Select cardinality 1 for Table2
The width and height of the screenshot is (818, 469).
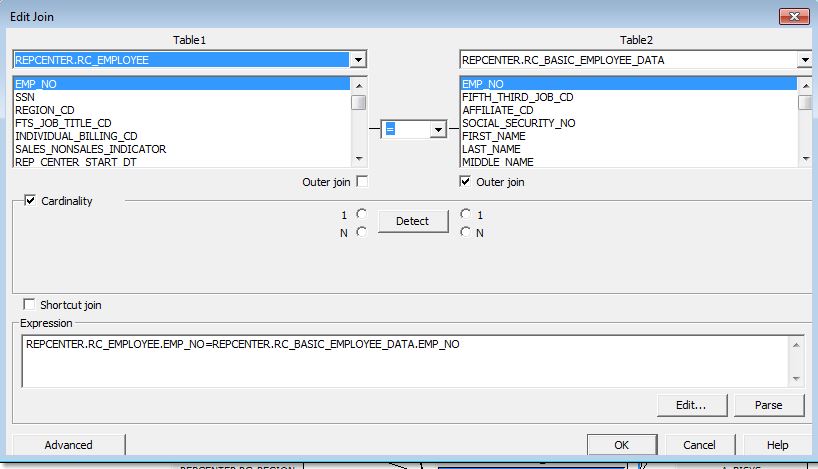coord(466,214)
